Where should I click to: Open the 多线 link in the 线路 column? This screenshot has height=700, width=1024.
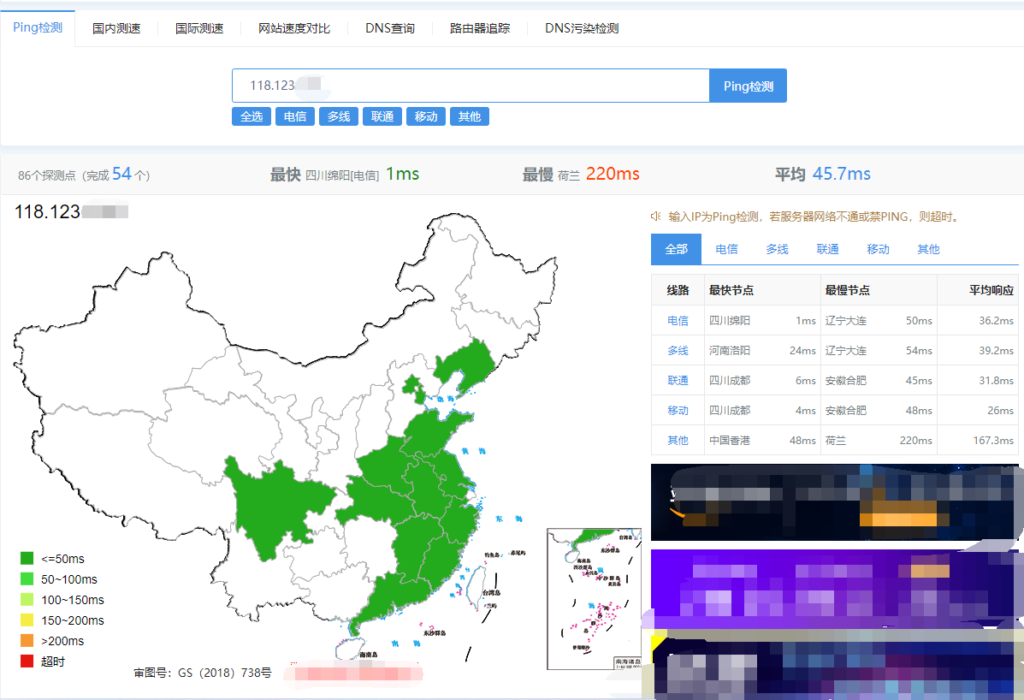(x=678, y=351)
